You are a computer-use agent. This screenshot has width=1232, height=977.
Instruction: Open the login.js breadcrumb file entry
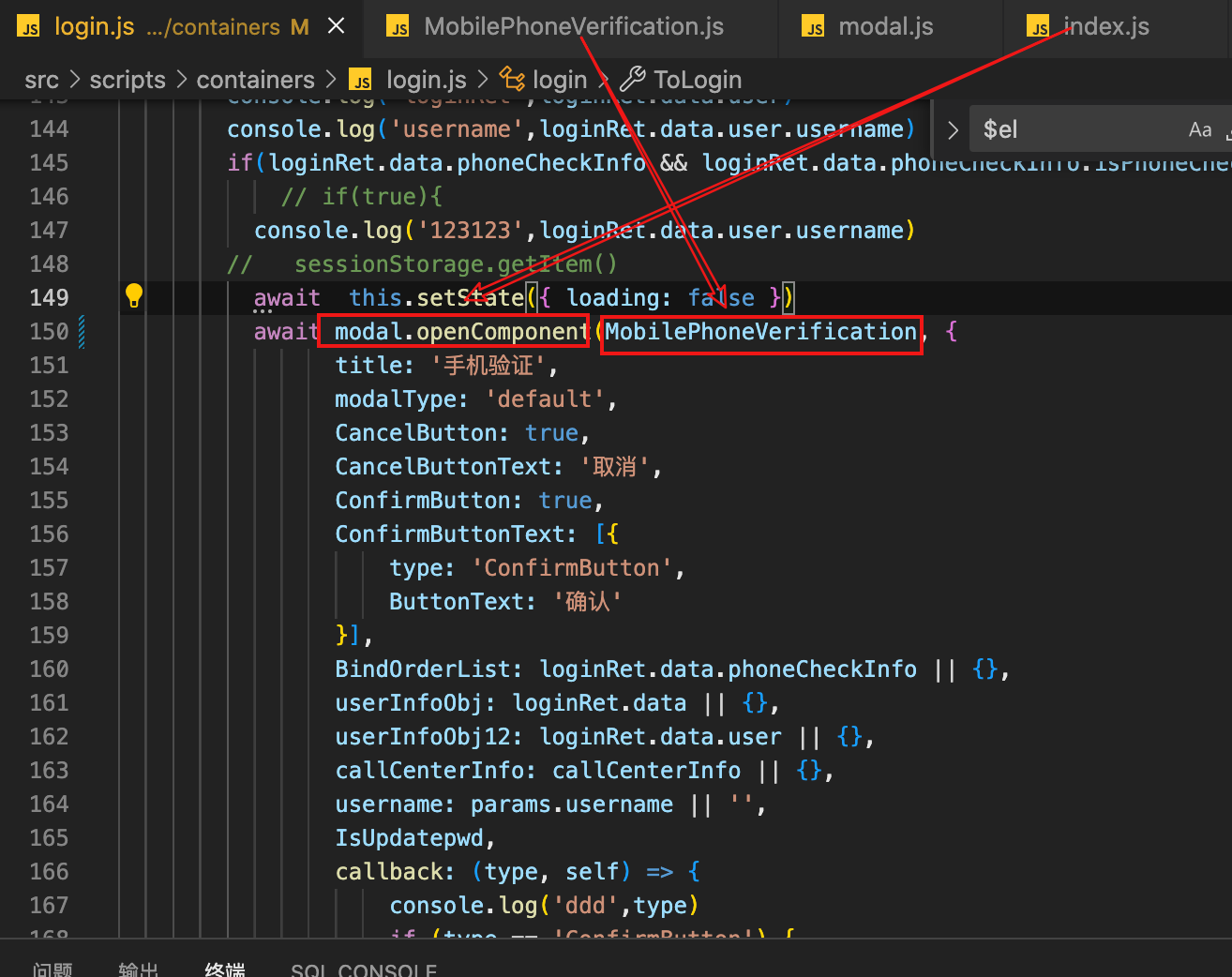pyautogui.click(x=427, y=81)
